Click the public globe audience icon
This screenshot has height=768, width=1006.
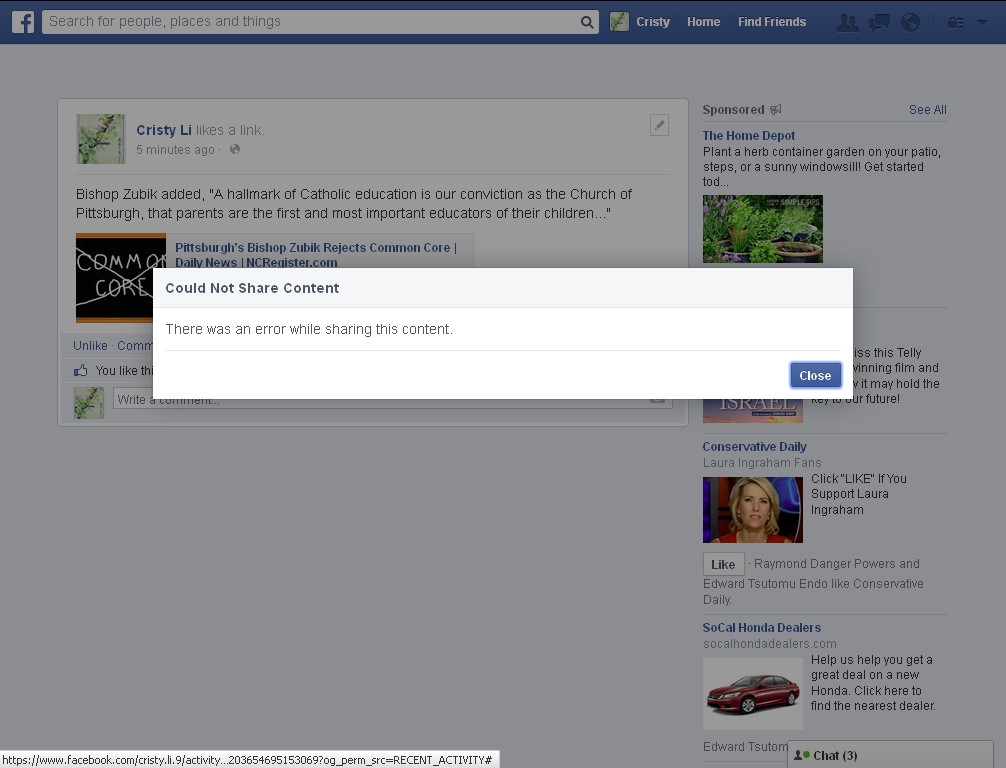point(235,149)
